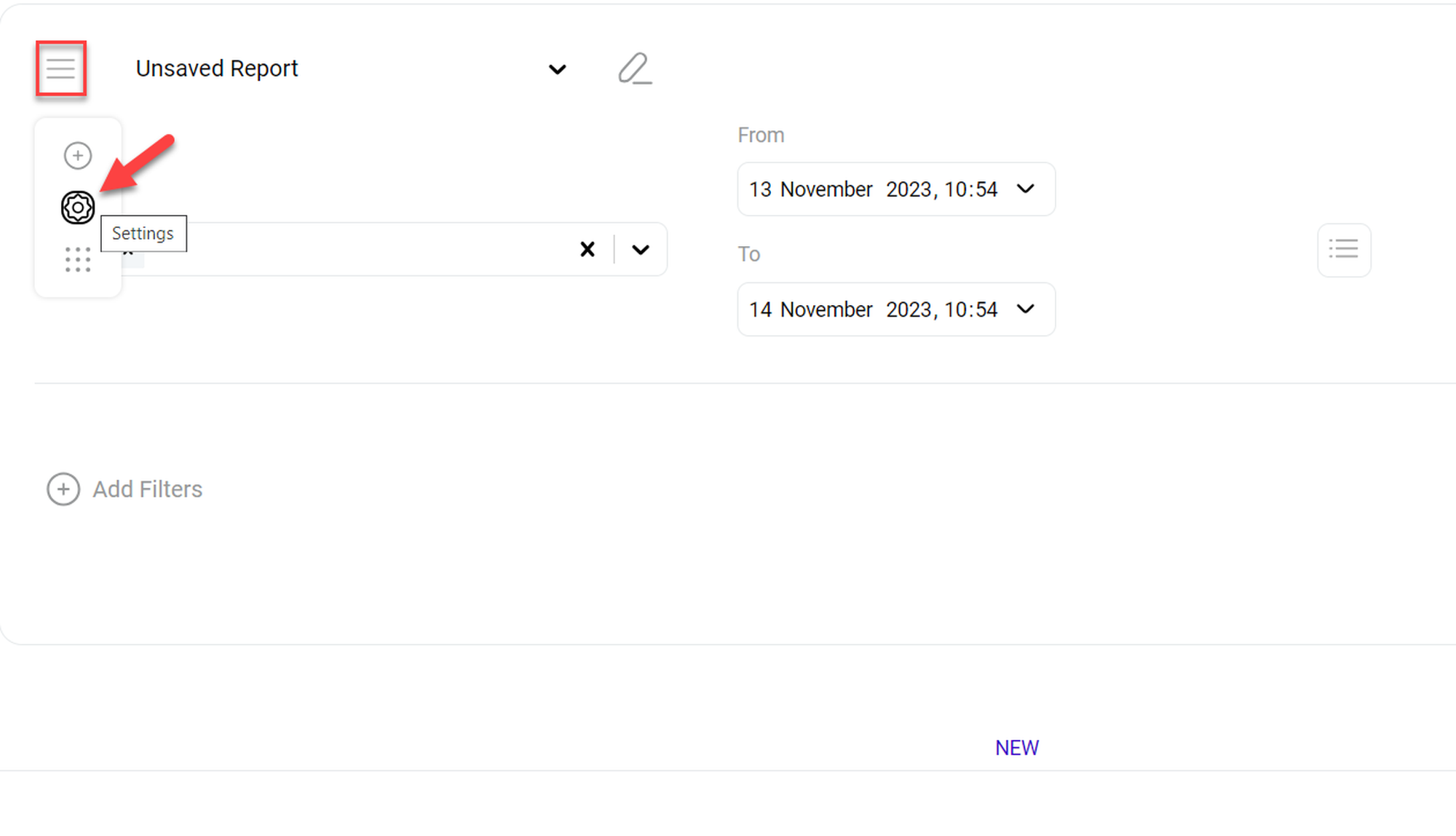Image resolution: width=1456 pixels, height=836 pixels.
Task: Clear selection with the X icon
Action: coord(587,250)
